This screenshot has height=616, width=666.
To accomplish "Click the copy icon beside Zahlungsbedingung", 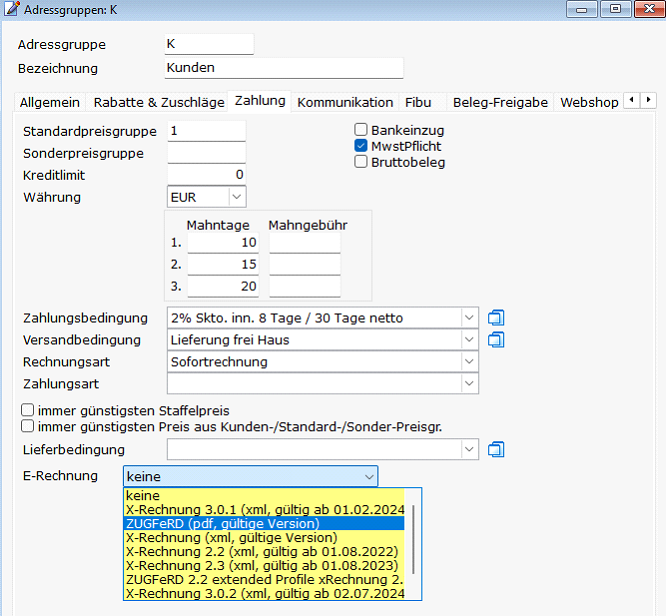I will pyautogui.click(x=496, y=318).
